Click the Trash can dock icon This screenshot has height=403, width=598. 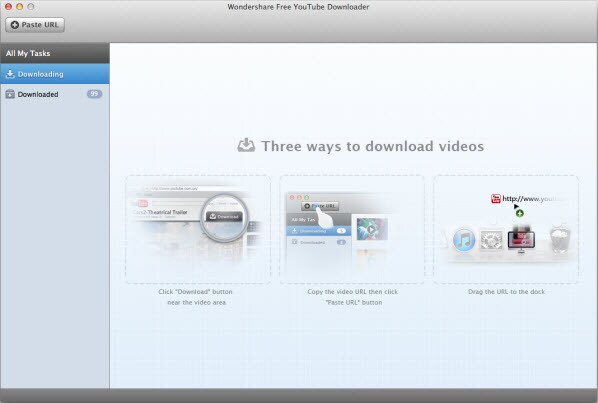560,239
